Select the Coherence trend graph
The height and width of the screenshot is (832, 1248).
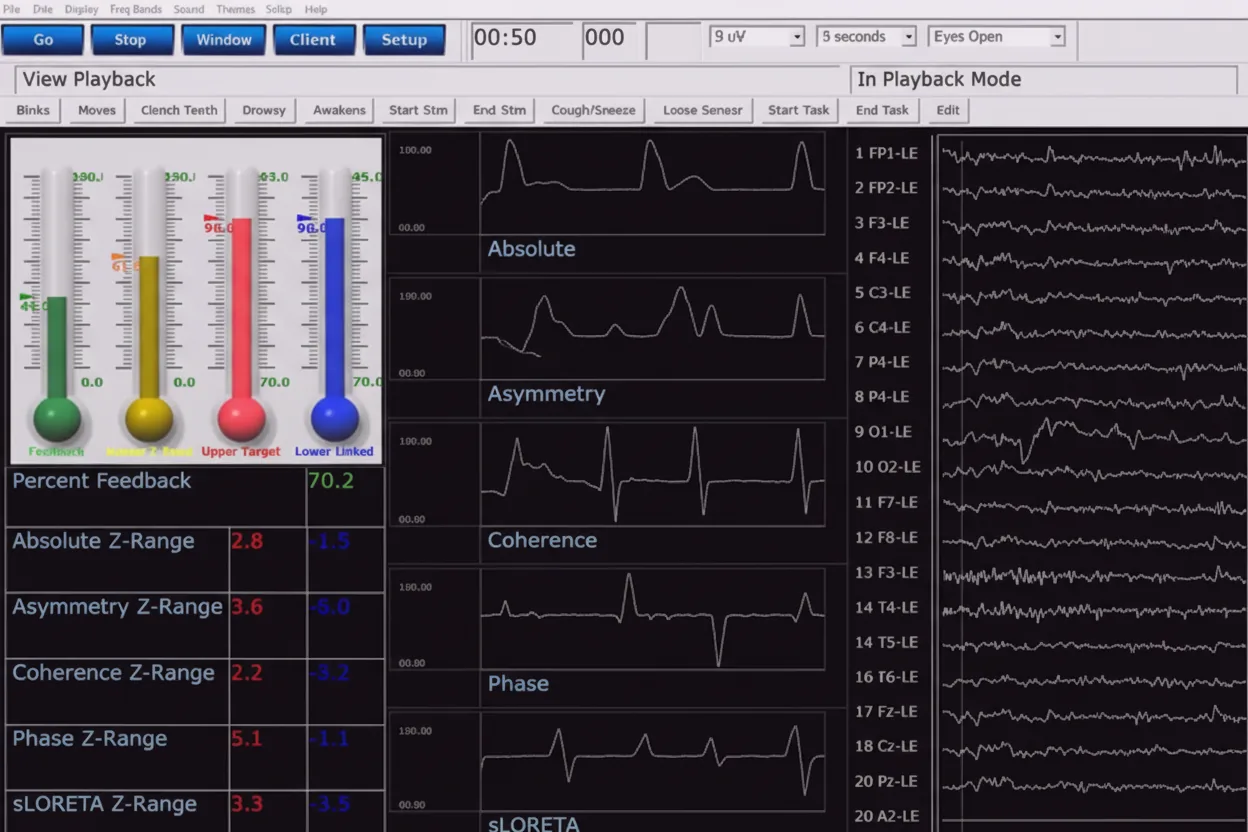click(x=653, y=474)
